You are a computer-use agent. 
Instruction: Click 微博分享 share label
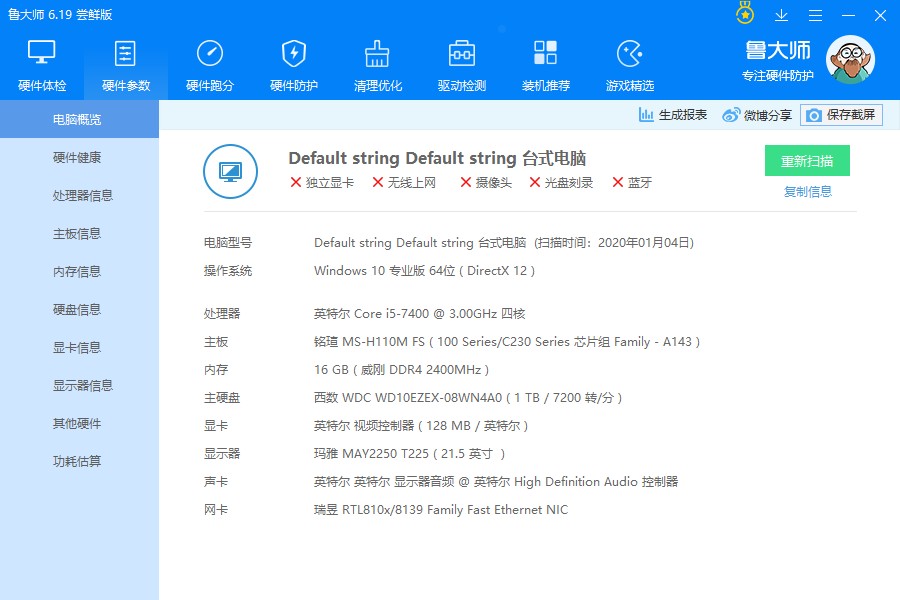tap(767, 115)
